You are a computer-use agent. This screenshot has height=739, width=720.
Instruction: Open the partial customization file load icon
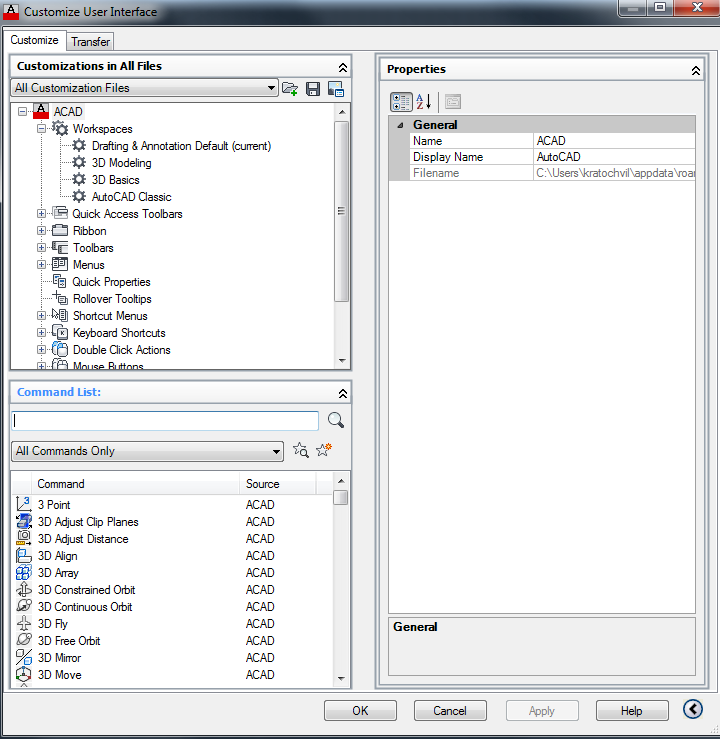click(289, 89)
